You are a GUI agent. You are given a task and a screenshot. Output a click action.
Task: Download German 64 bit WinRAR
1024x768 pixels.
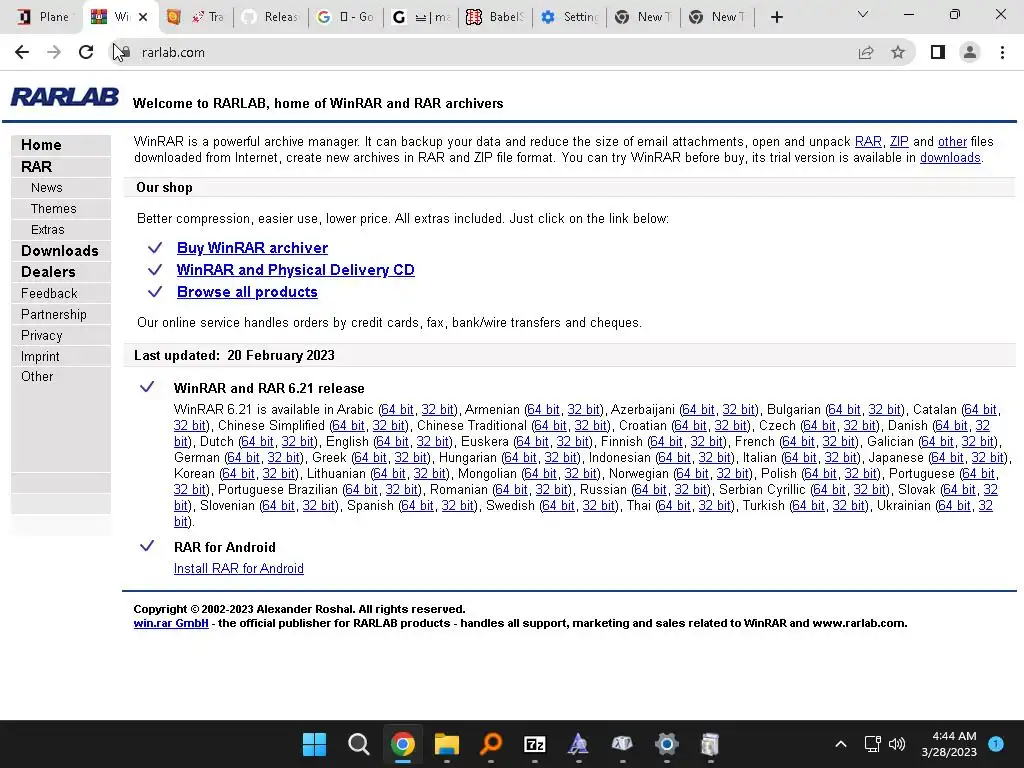(x=243, y=458)
